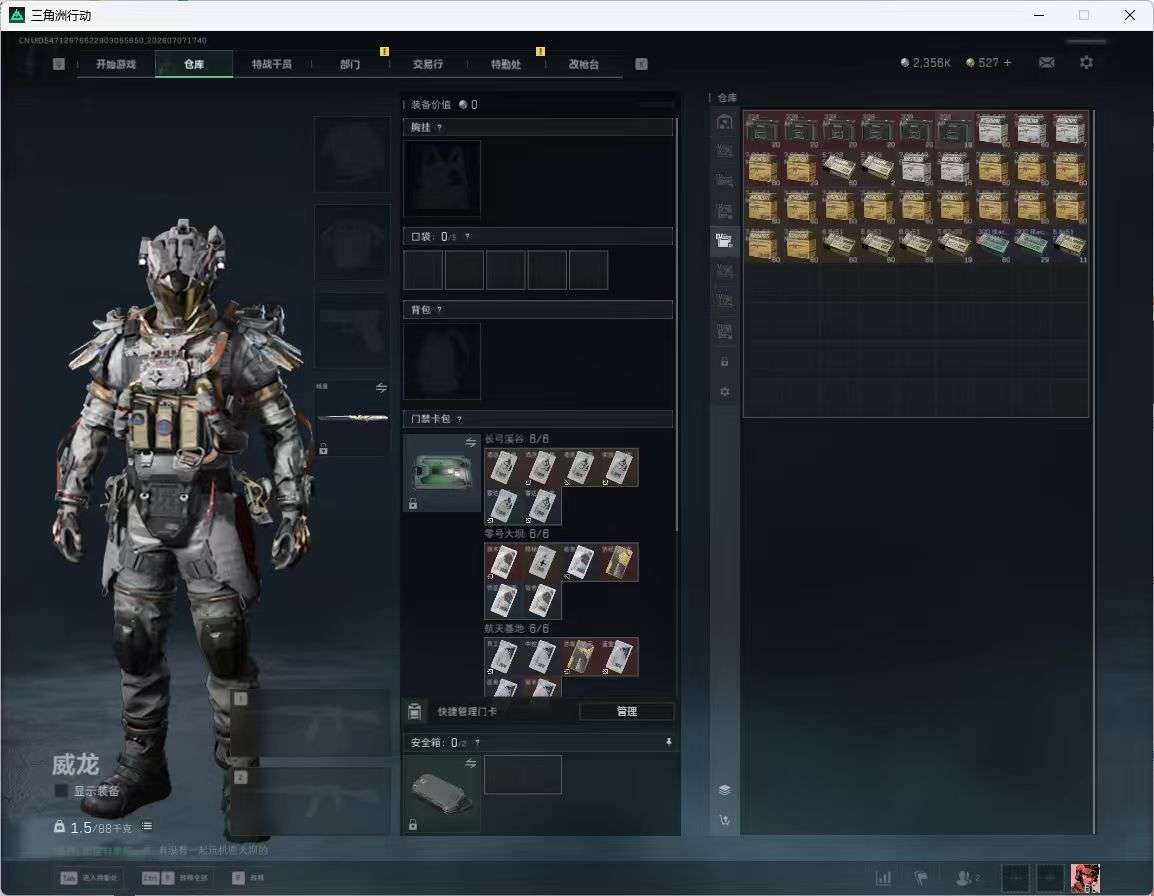
Task: Click the swap arrows on the key card case
Action: [x=470, y=442]
